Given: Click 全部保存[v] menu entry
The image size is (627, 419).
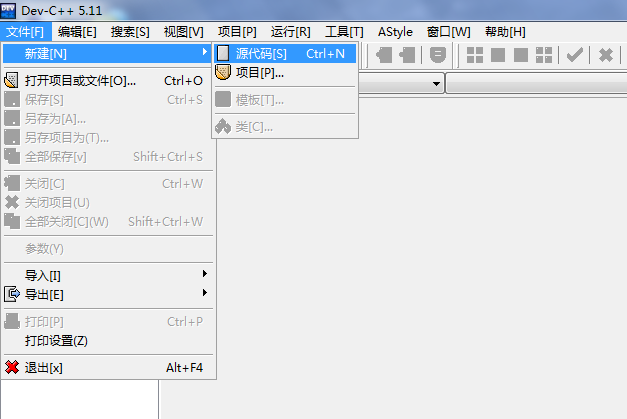Looking at the screenshot, I should pos(108,157).
